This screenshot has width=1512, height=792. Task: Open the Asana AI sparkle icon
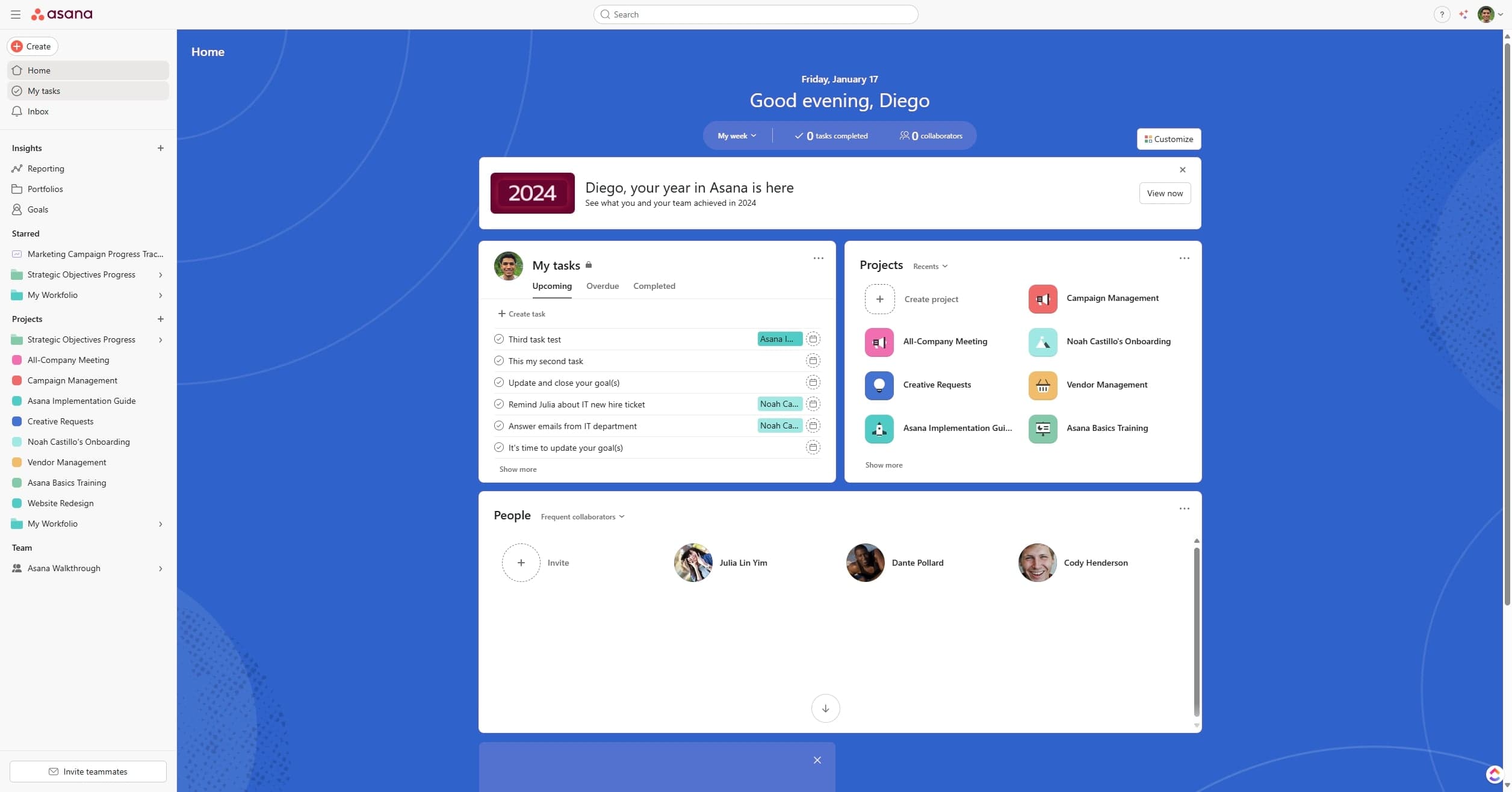[x=1463, y=14]
